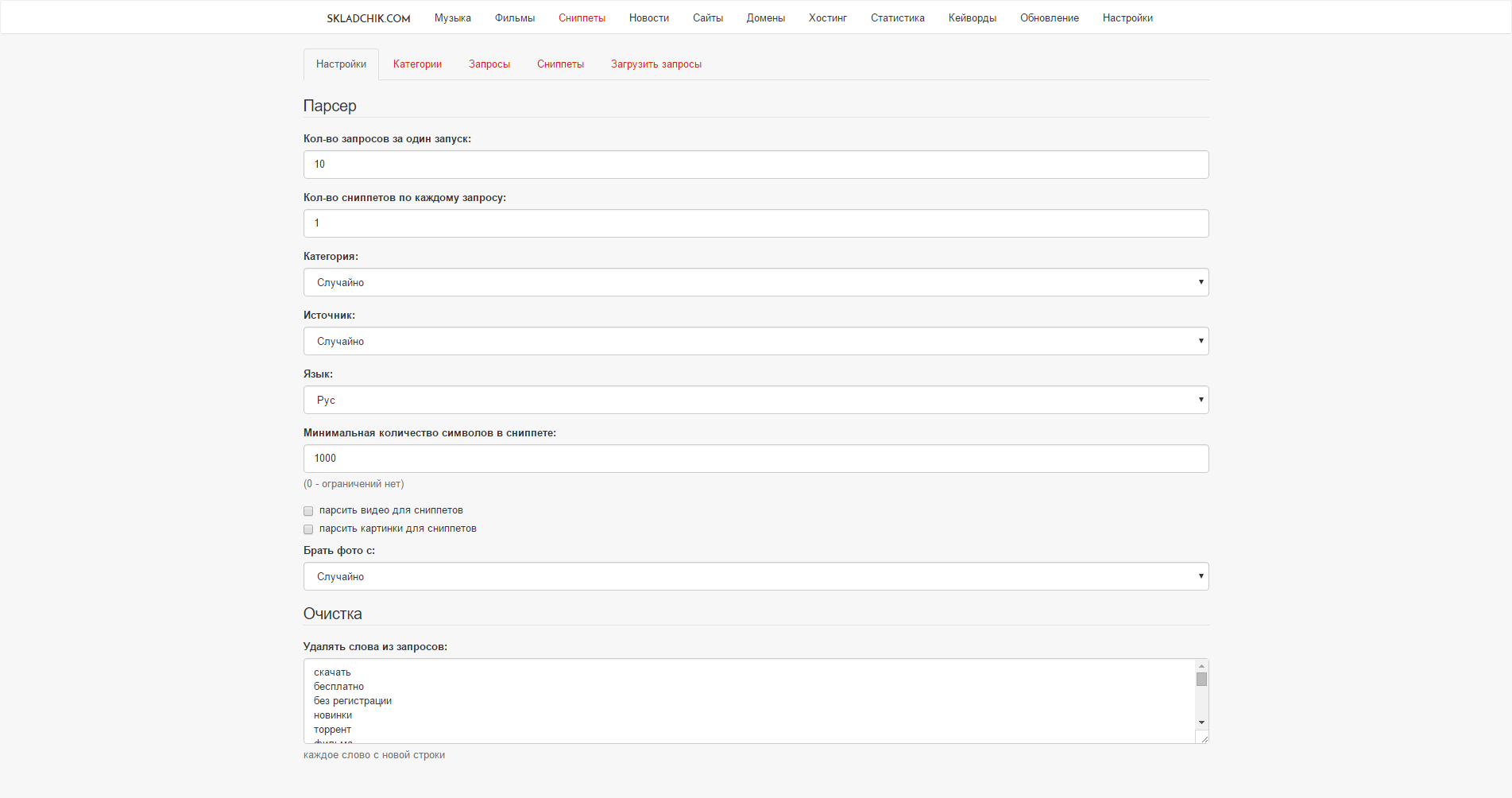
Task: Navigate to Кейворды in top navigation
Action: tap(972, 18)
